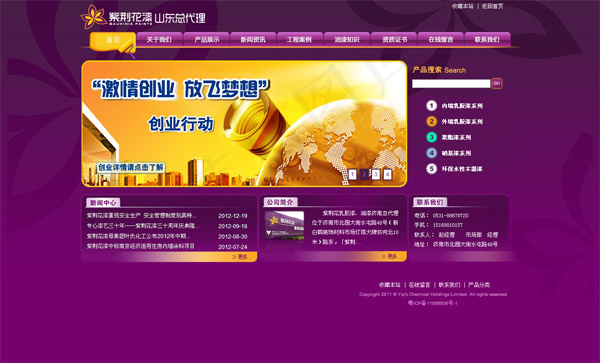The width and height of the screenshot is (600, 363).
Task: Click the 地址 address line
Action: click(456, 244)
